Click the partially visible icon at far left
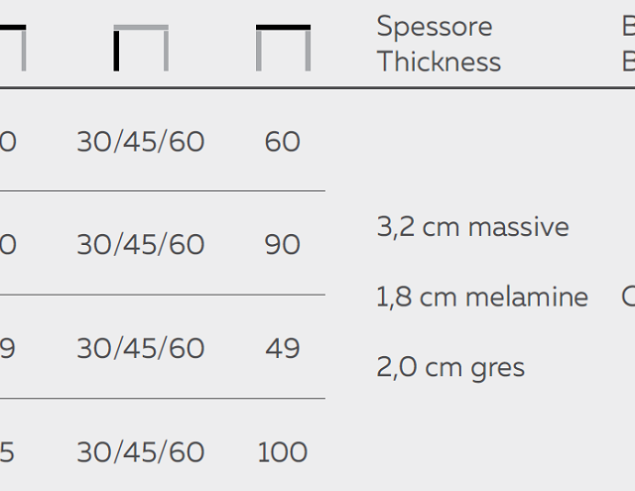 (x=13, y=48)
